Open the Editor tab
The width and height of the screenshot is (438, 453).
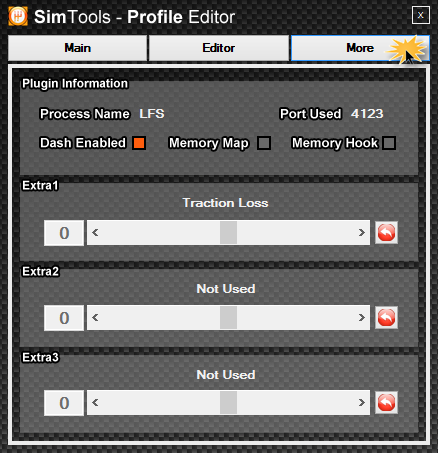point(219,48)
